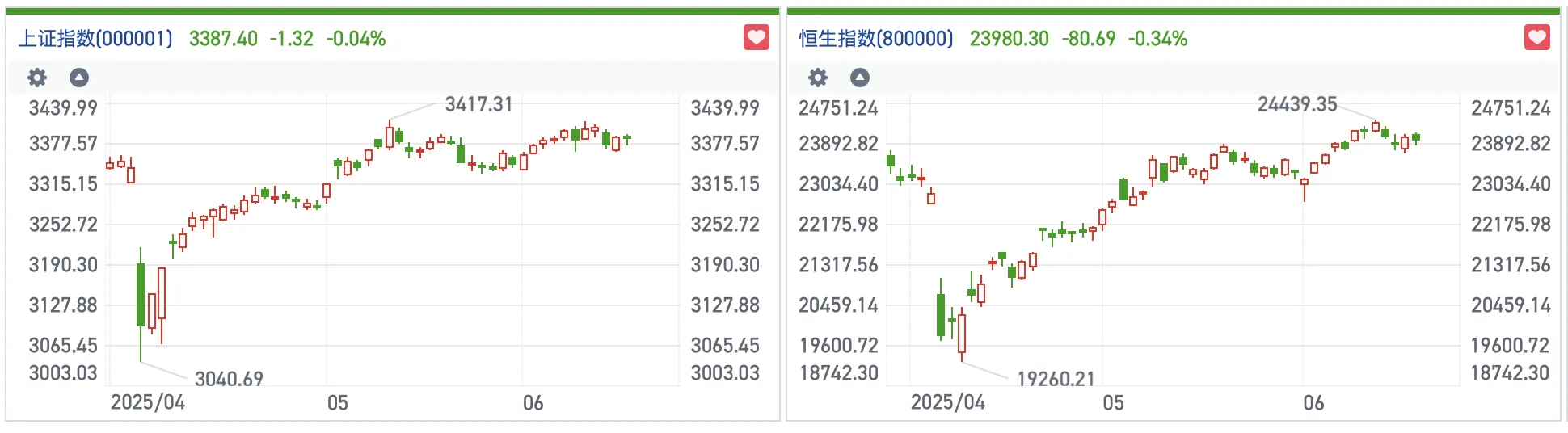
Task: Select the 19260.21 low marker label
Action: pos(1056,379)
